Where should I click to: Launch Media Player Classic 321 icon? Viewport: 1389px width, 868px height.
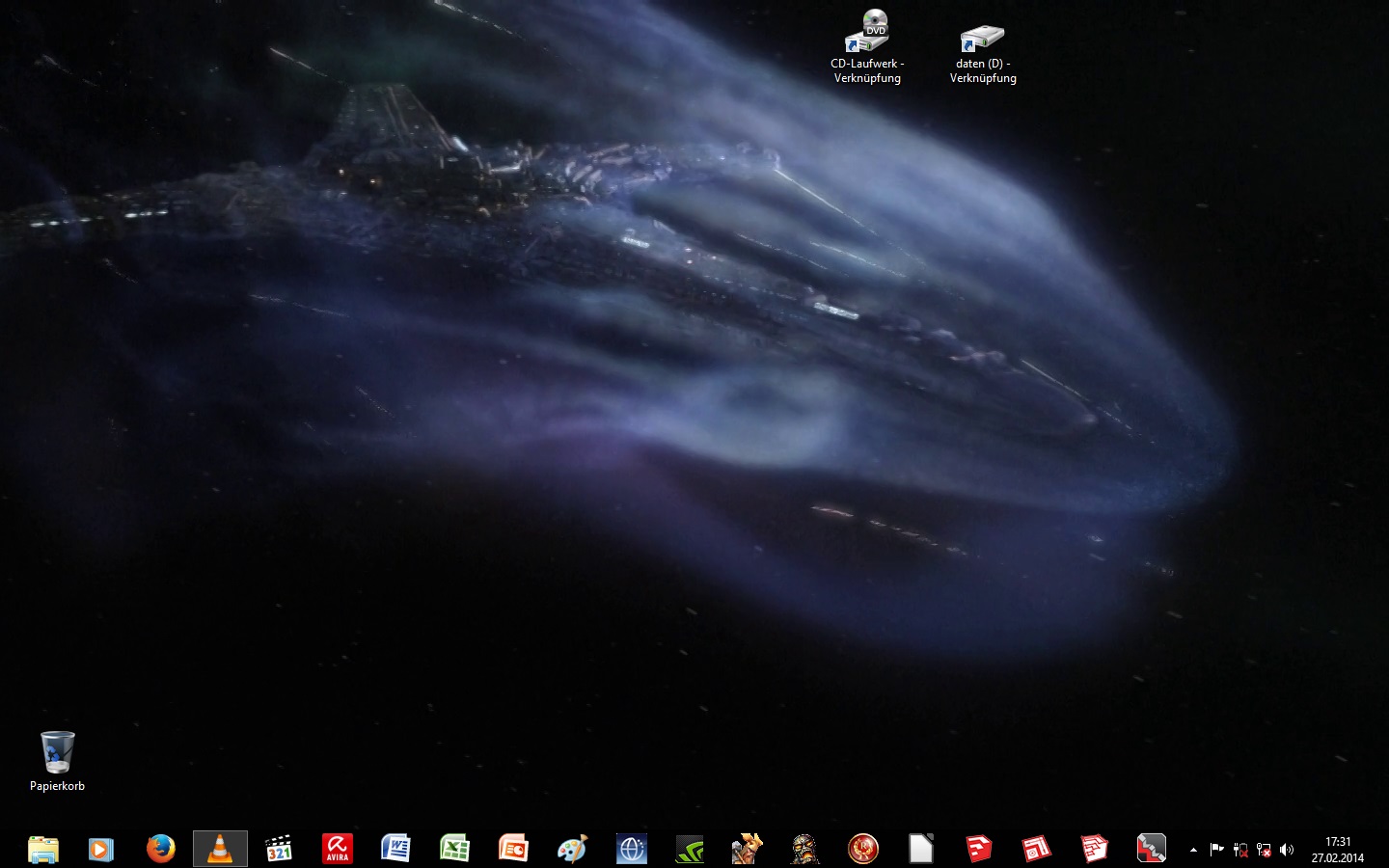279,849
